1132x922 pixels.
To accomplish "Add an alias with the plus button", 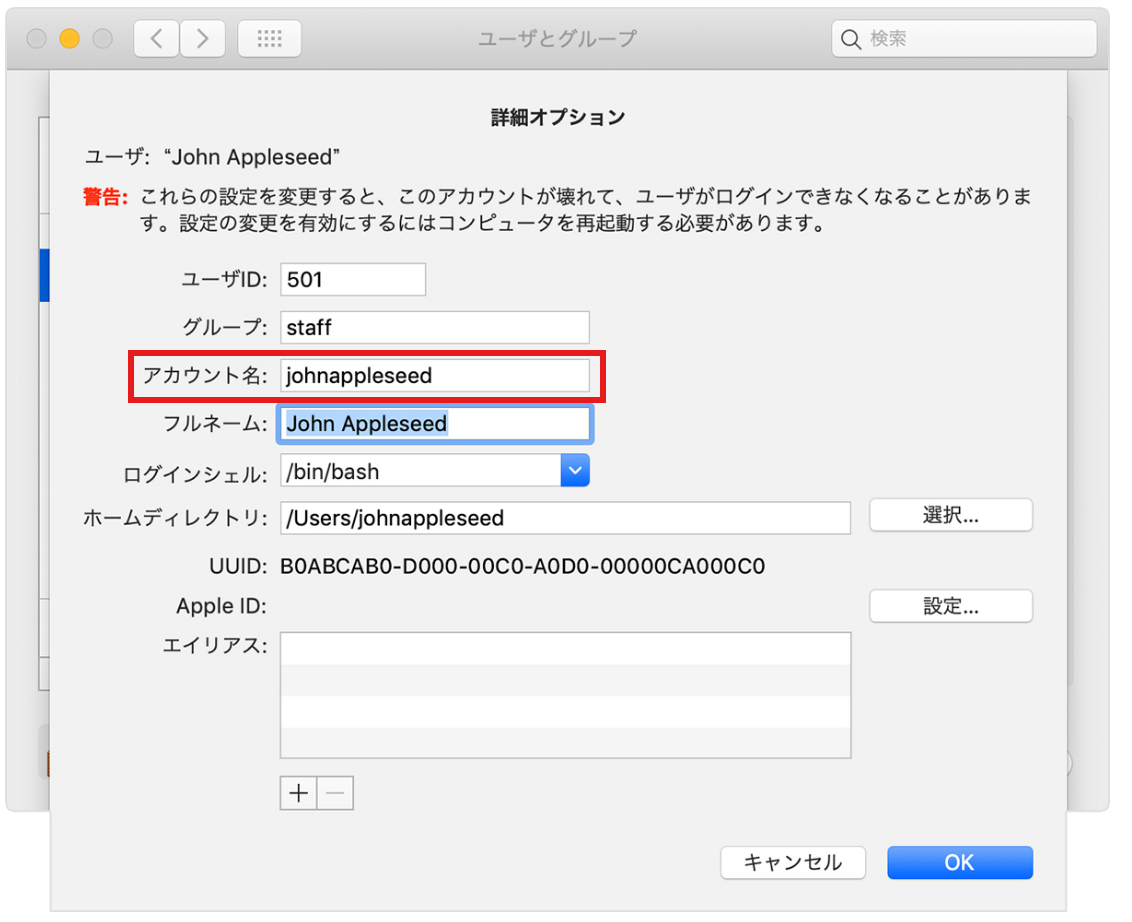I will [x=298, y=794].
